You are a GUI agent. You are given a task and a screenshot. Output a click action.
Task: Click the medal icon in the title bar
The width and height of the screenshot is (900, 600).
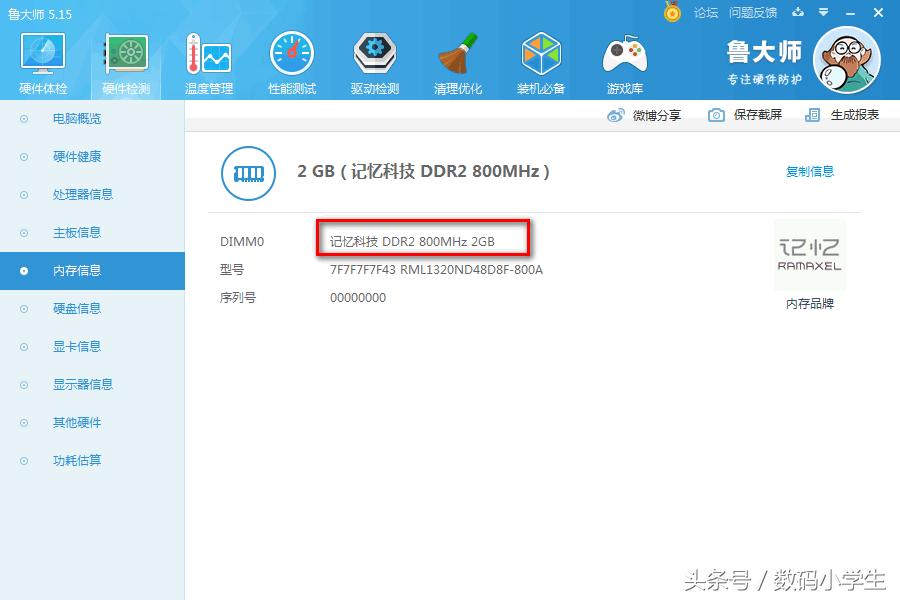(x=673, y=13)
